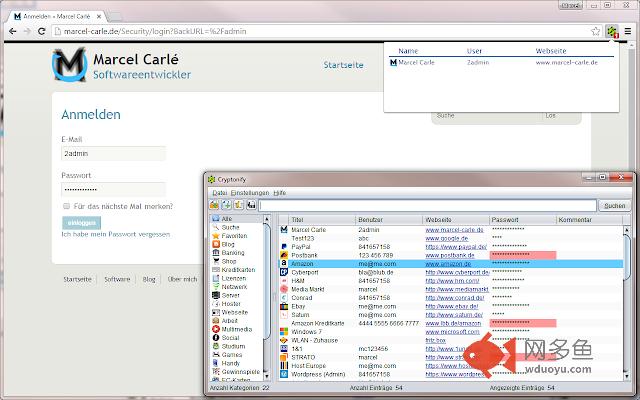Click the Kommentar column header
Image resolution: width=640 pixels, height=400 pixels.
click(589, 220)
